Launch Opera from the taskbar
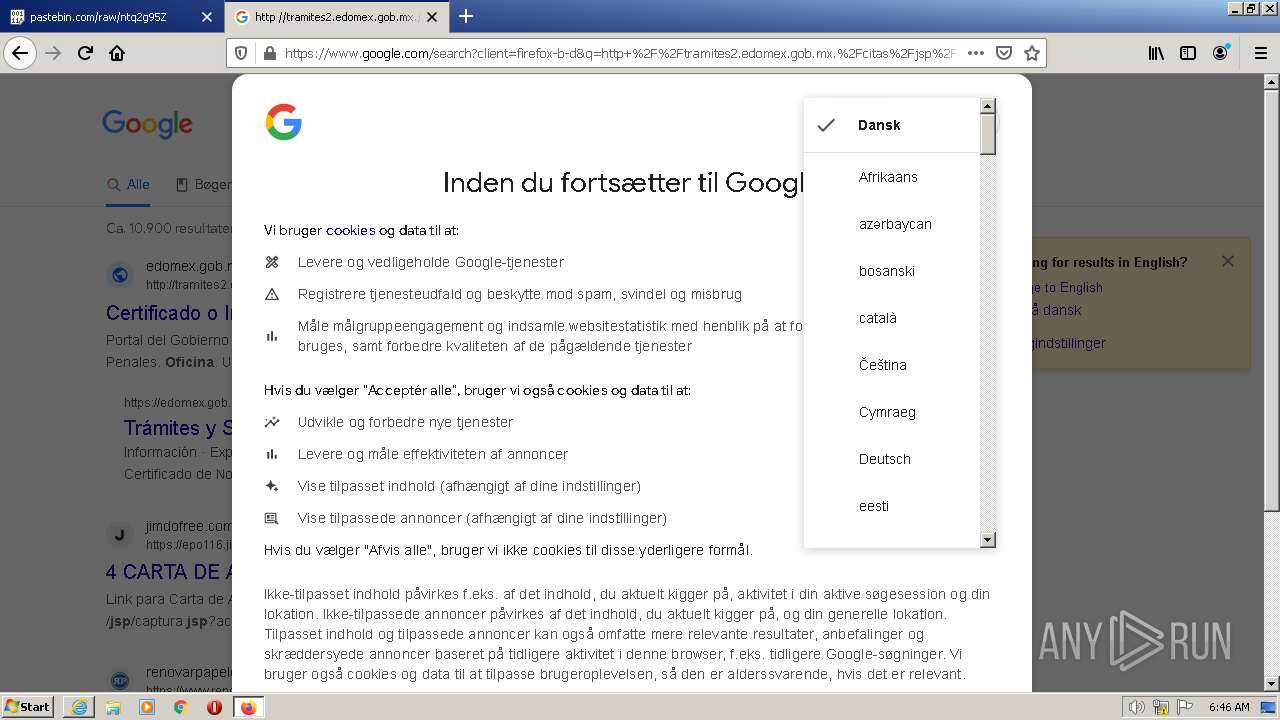The height and width of the screenshot is (720, 1280). (x=214, y=707)
